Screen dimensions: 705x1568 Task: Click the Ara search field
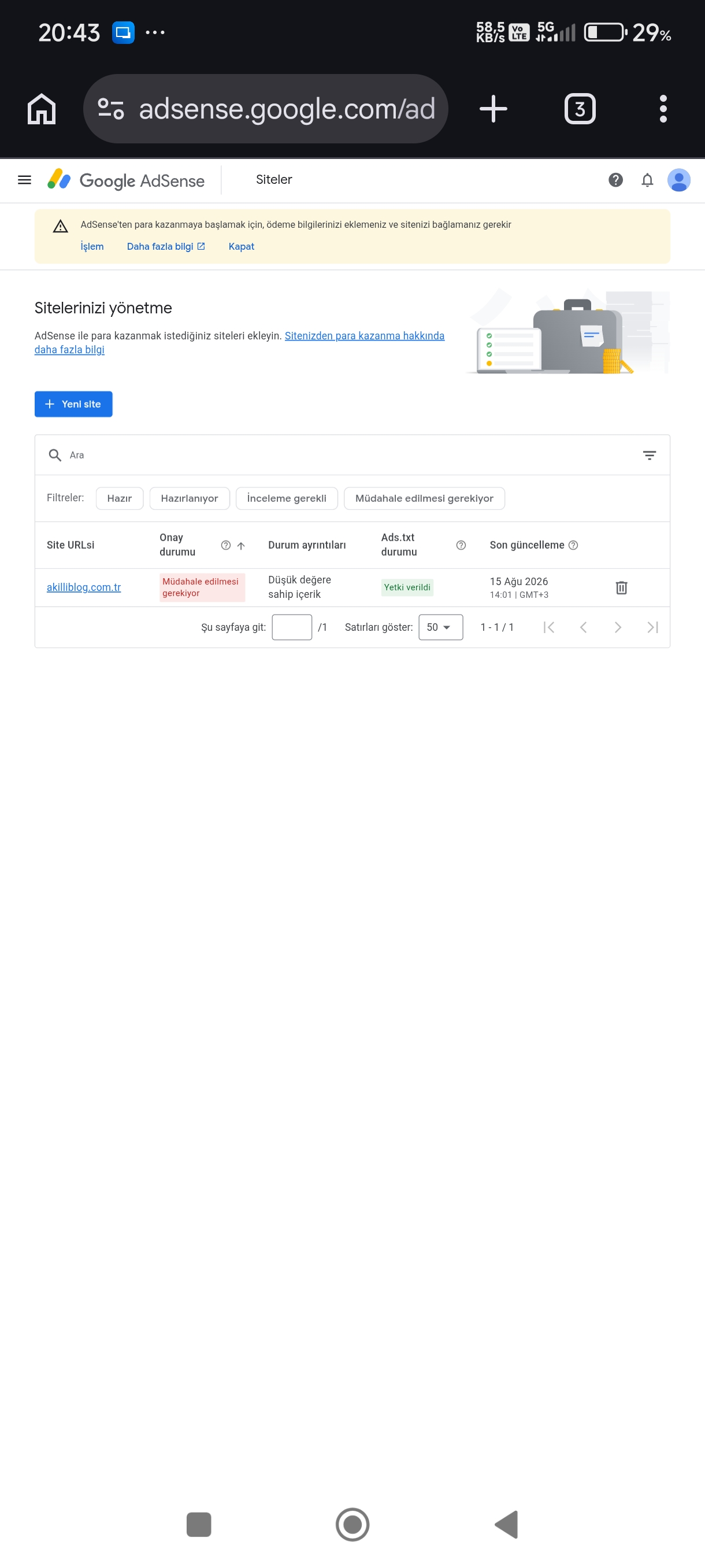click(353, 454)
